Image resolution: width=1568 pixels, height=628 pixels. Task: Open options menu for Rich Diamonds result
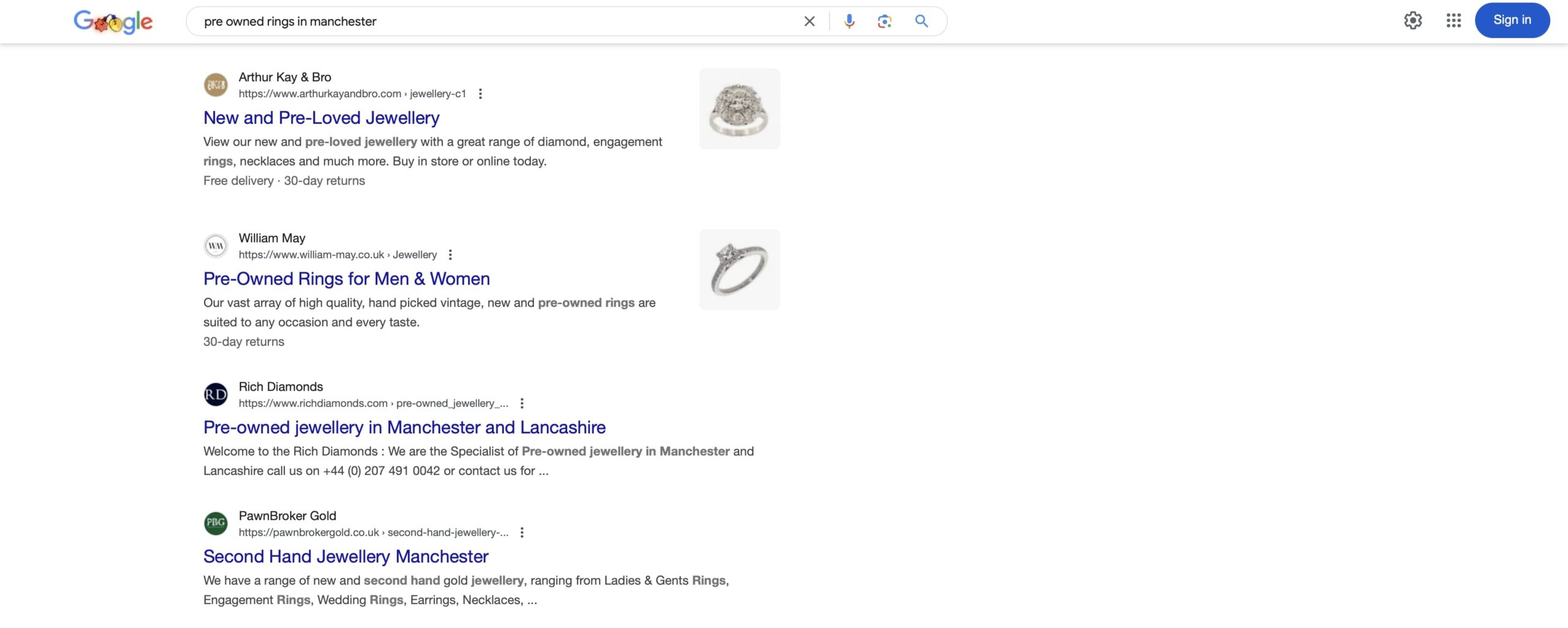[522, 403]
